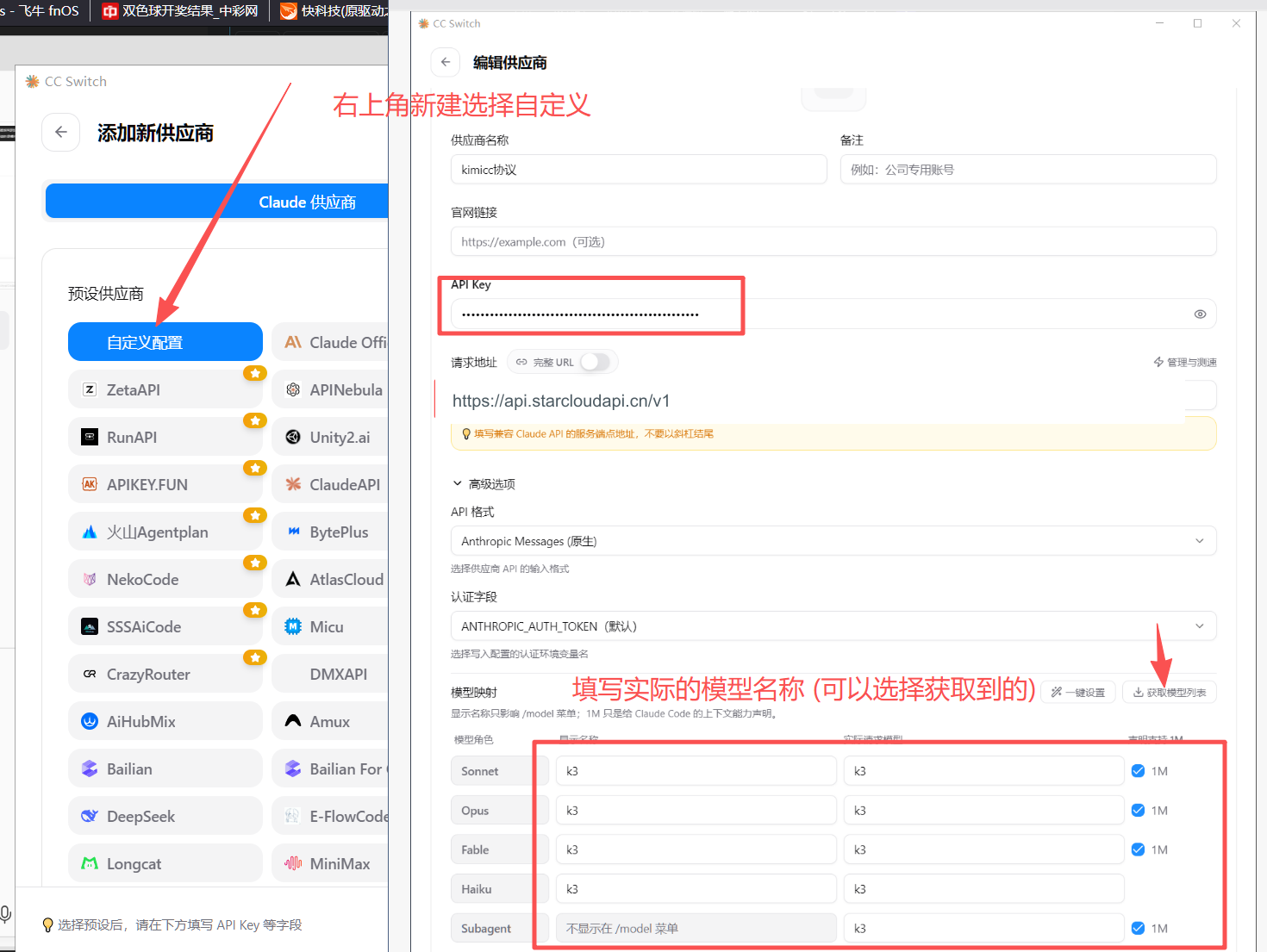Image resolution: width=1267 pixels, height=952 pixels.
Task: Click the Amux logo icon
Action: 293,722
